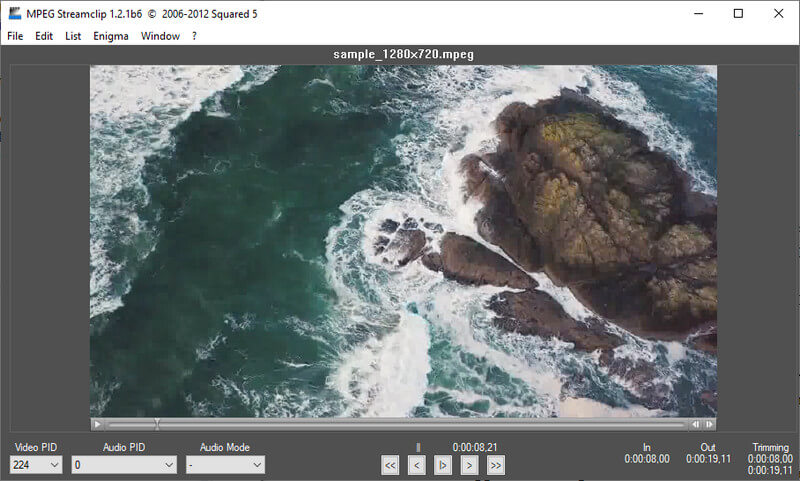Screen dimensions: 800x481
Task: Open the Window menu
Action: (160, 36)
